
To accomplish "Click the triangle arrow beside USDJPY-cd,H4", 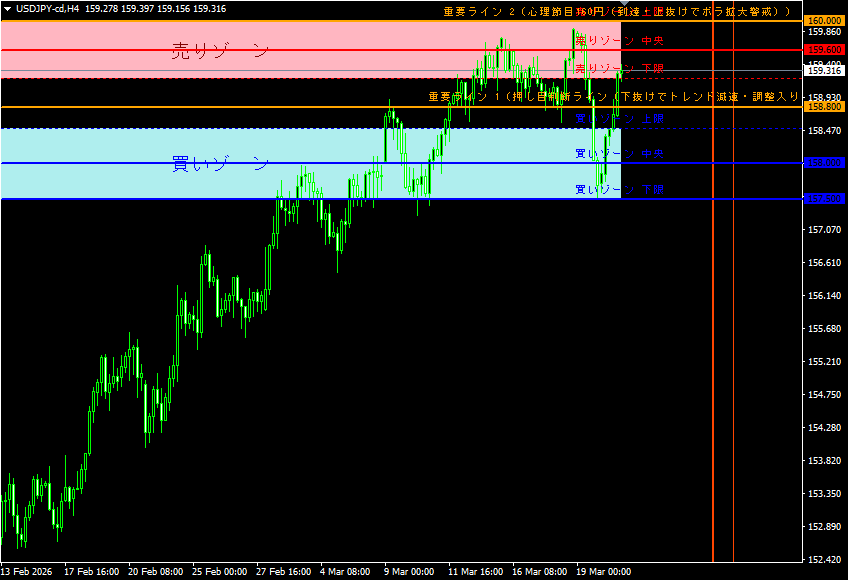I will pos(7,9).
